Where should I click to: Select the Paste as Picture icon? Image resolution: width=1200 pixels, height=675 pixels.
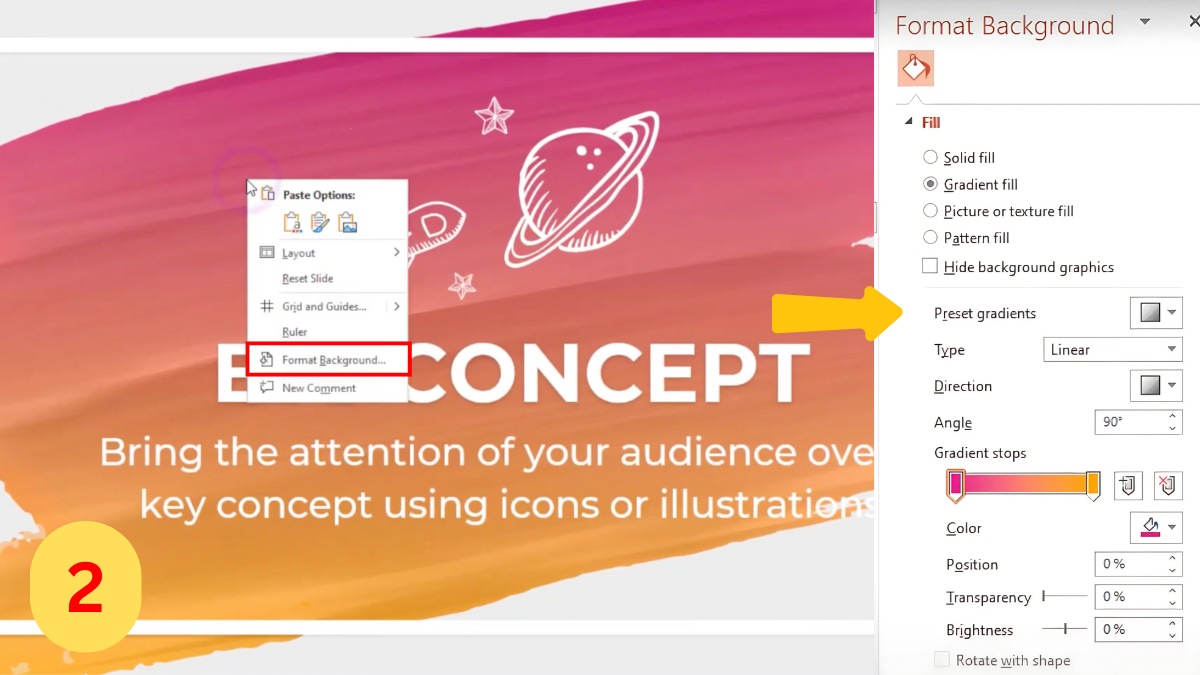(x=347, y=223)
